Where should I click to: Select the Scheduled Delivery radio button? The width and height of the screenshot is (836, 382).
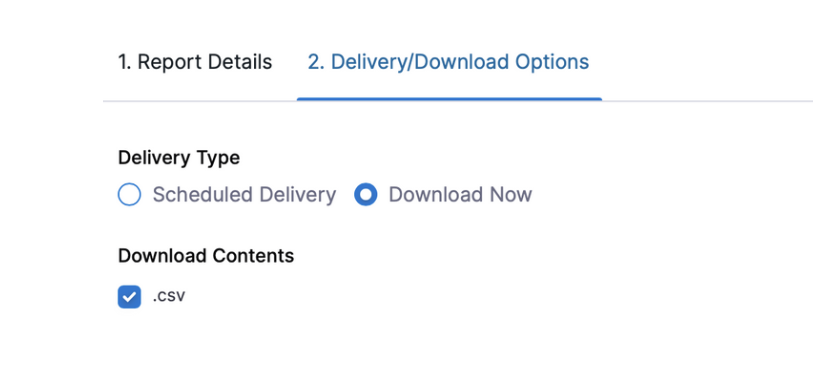coord(130,195)
